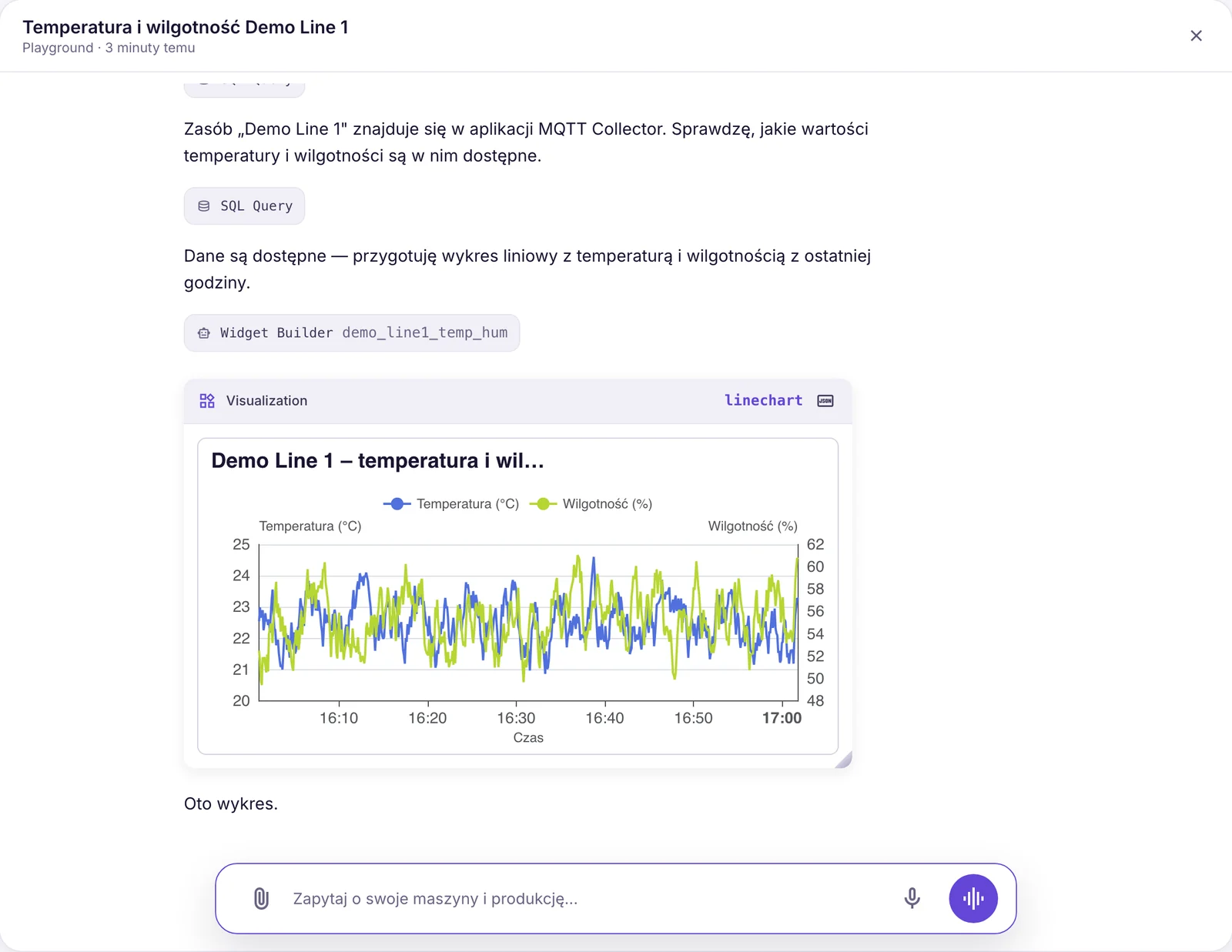Click the microphone dictation icon

(912, 898)
